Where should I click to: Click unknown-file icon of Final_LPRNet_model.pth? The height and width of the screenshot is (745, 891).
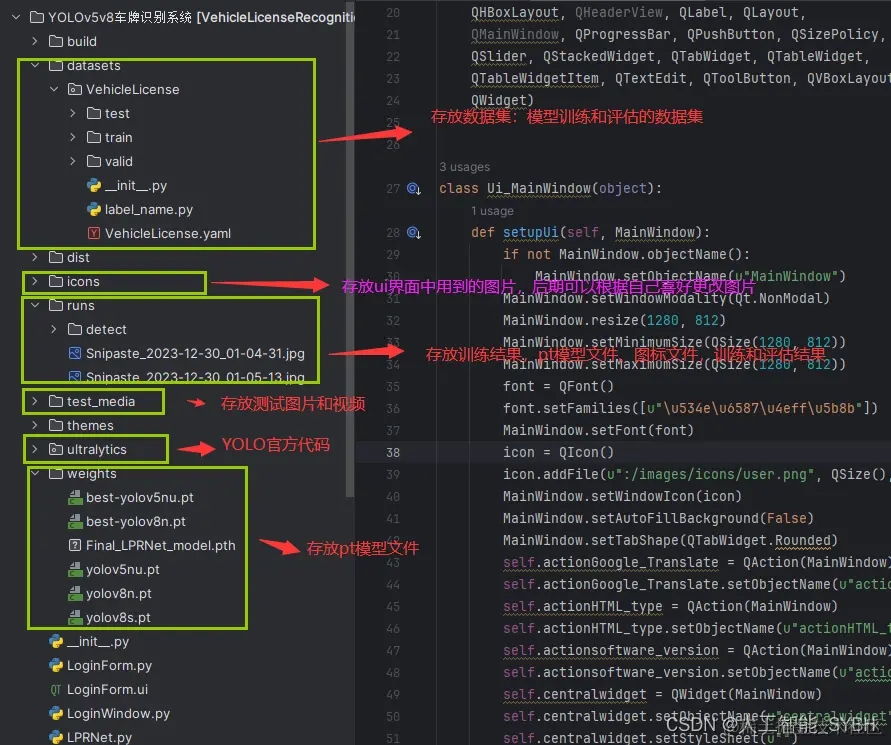click(74, 546)
